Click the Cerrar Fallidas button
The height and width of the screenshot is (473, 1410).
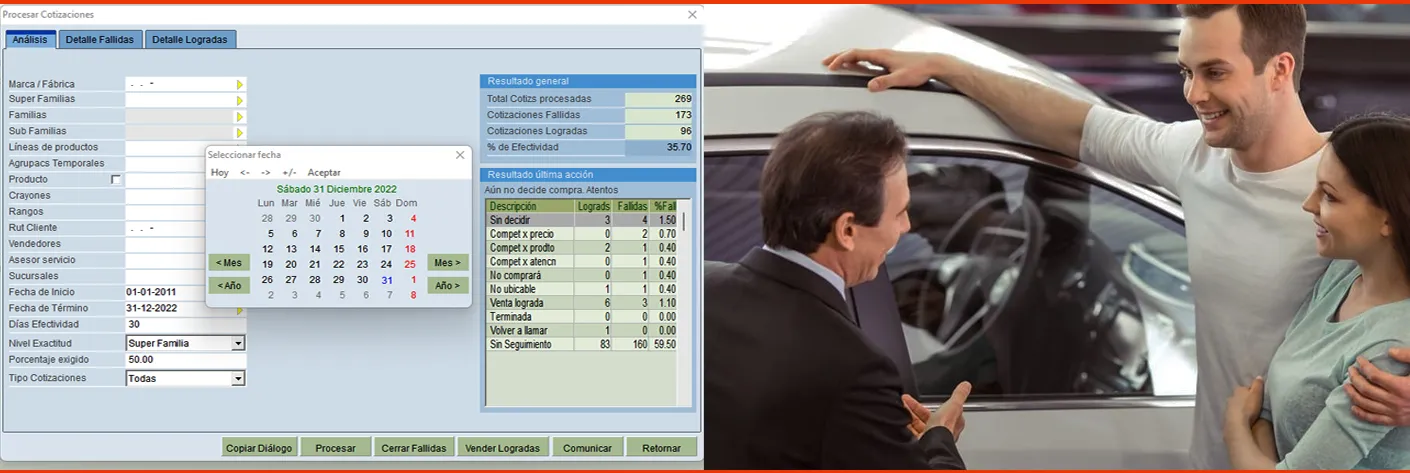[415, 448]
